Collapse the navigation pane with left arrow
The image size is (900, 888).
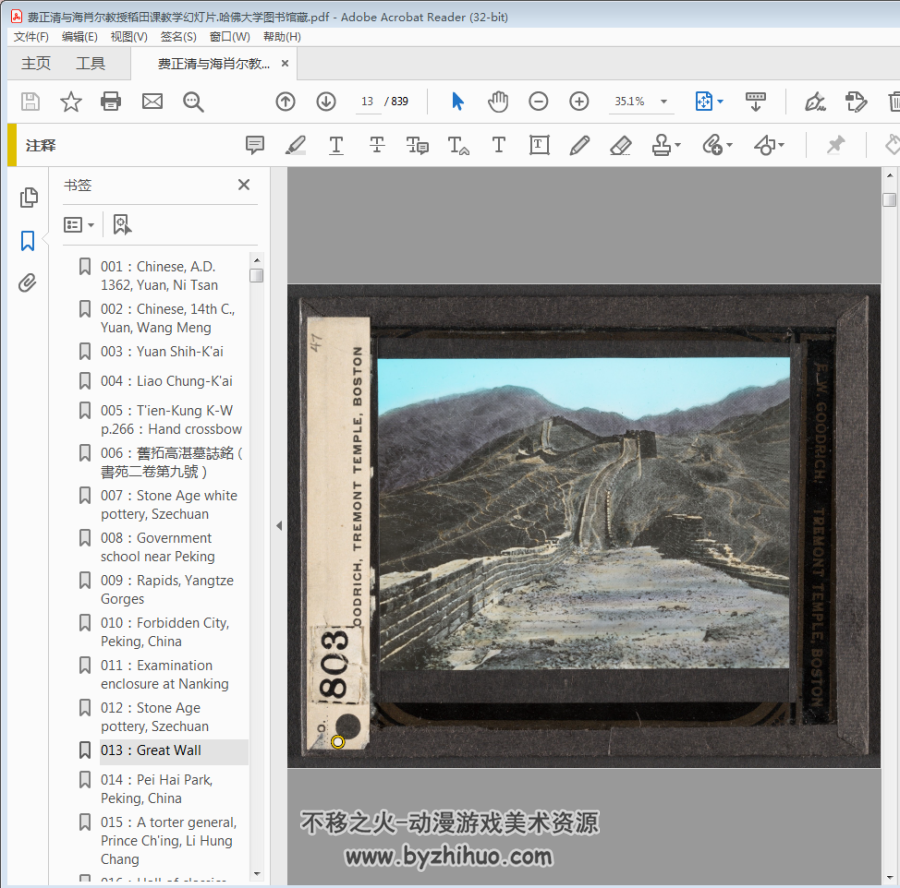coord(279,525)
